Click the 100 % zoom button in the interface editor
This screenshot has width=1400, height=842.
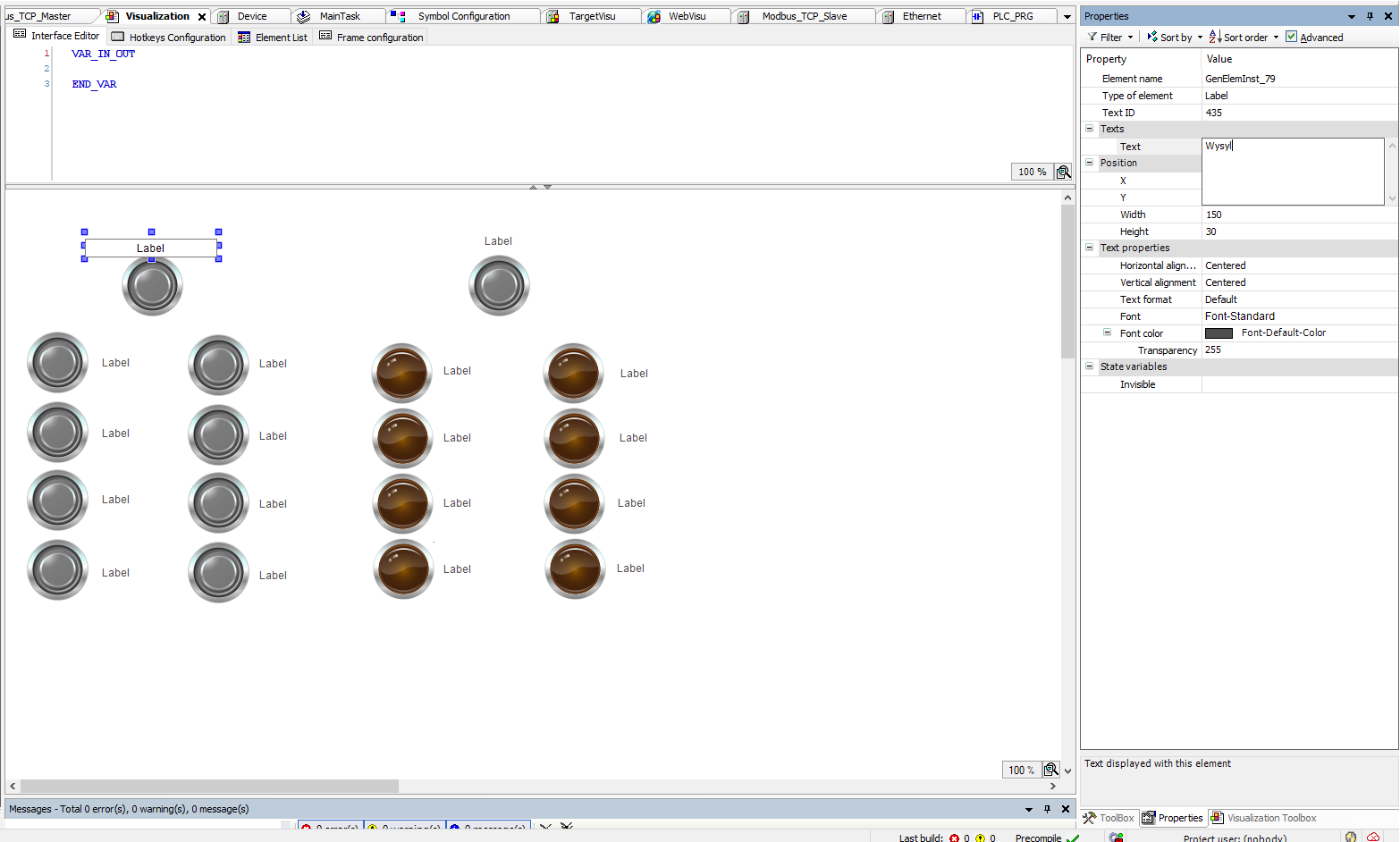[1033, 172]
